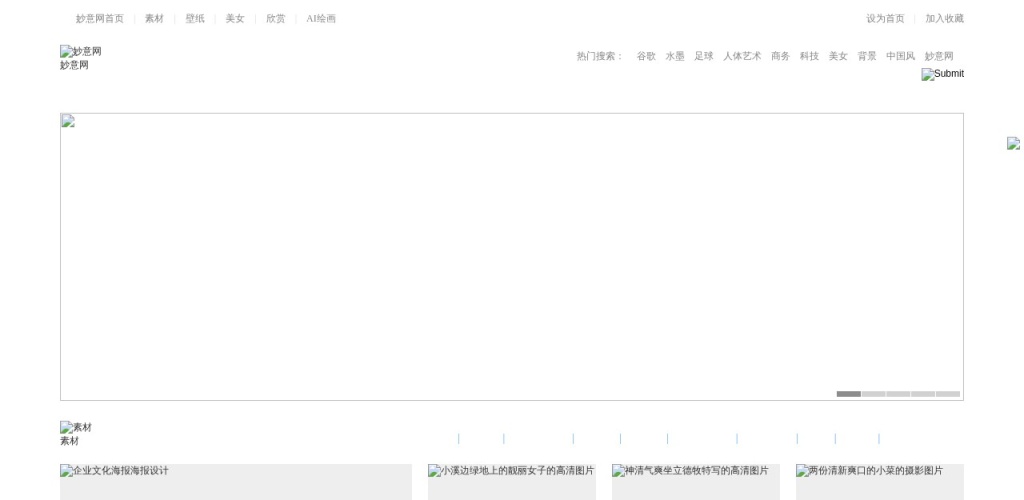This screenshot has height=500, width=1024.
Task: Search hot keyword 人体艺术
Action: (742, 57)
